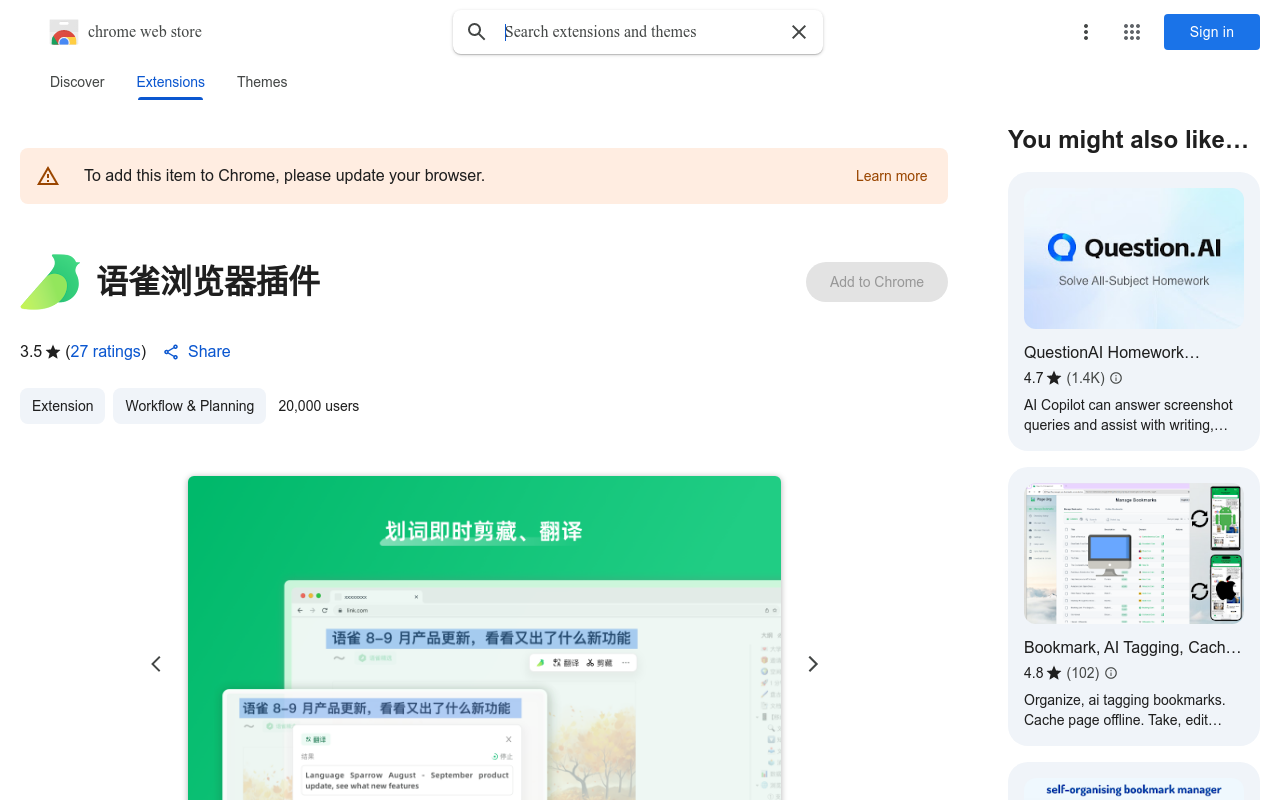Viewport: 1280px width, 800px height.
Task: Open the Google apps grid
Action: click(1132, 32)
